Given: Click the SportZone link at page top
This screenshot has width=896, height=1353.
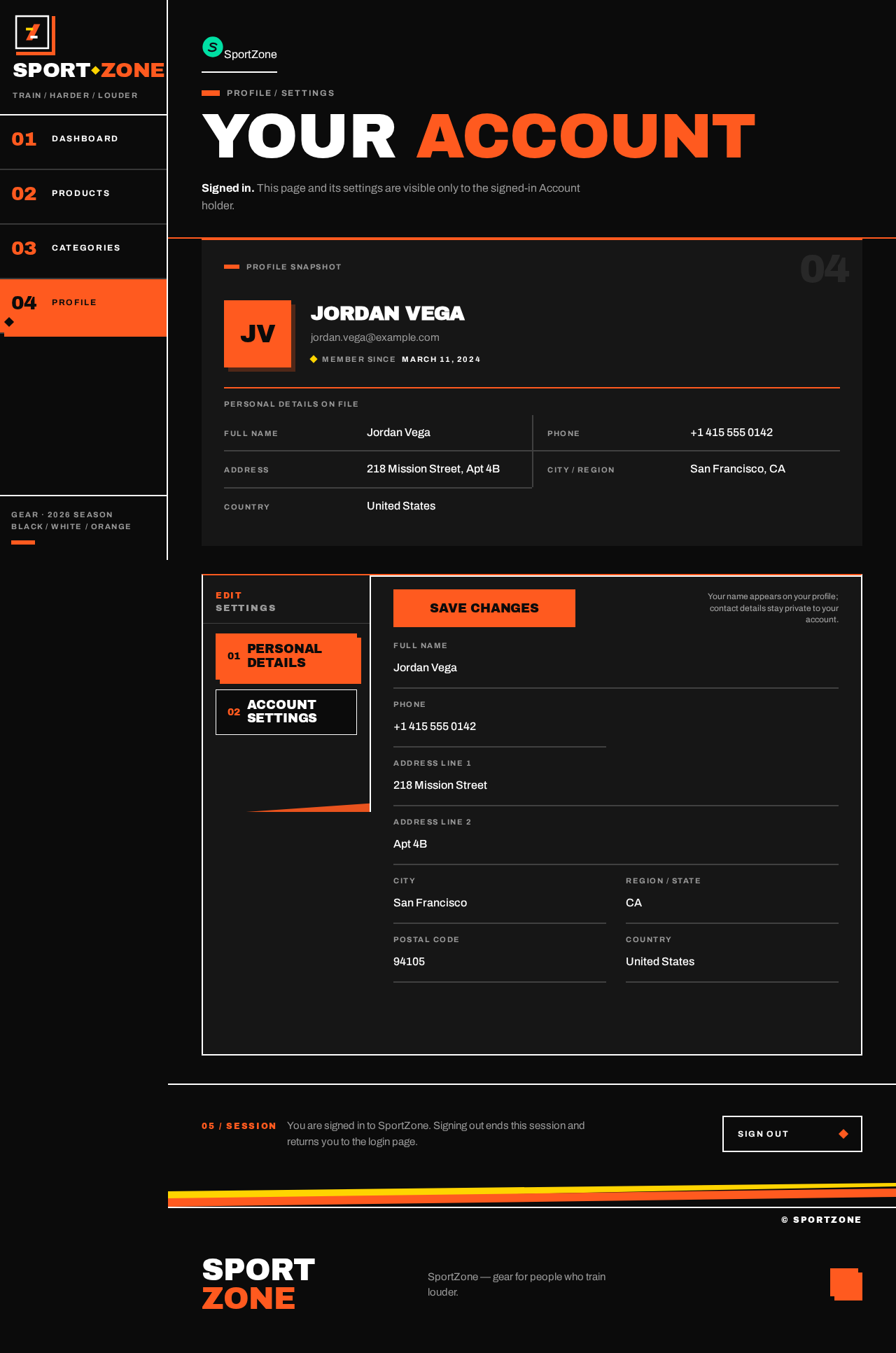Looking at the screenshot, I should coord(239,54).
